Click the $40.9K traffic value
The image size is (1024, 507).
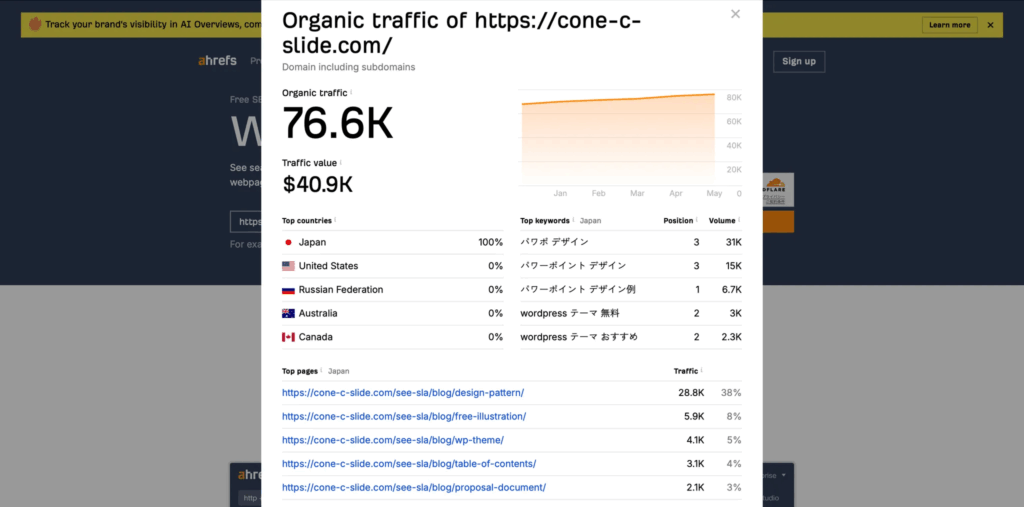pyautogui.click(x=317, y=184)
